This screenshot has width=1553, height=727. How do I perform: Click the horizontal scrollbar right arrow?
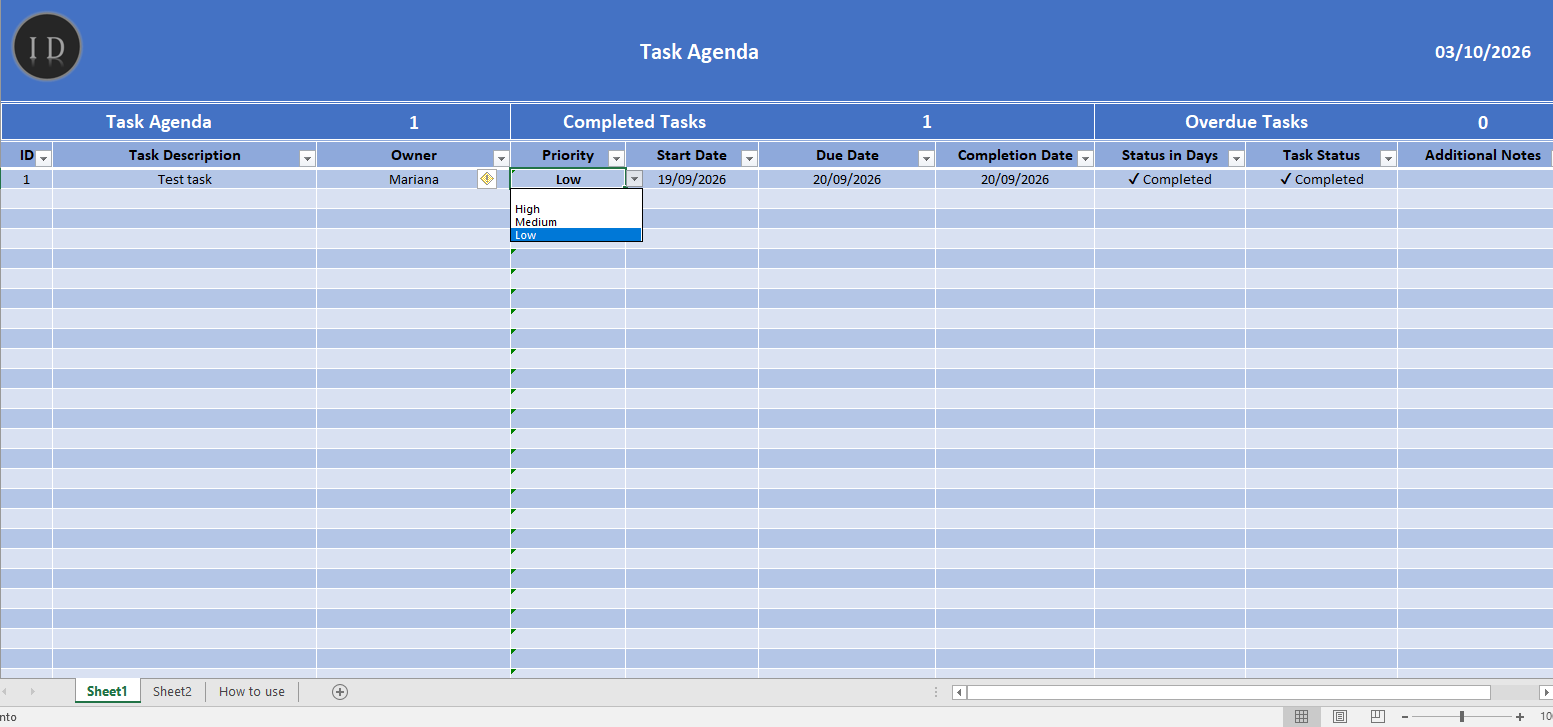click(1545, 692)
